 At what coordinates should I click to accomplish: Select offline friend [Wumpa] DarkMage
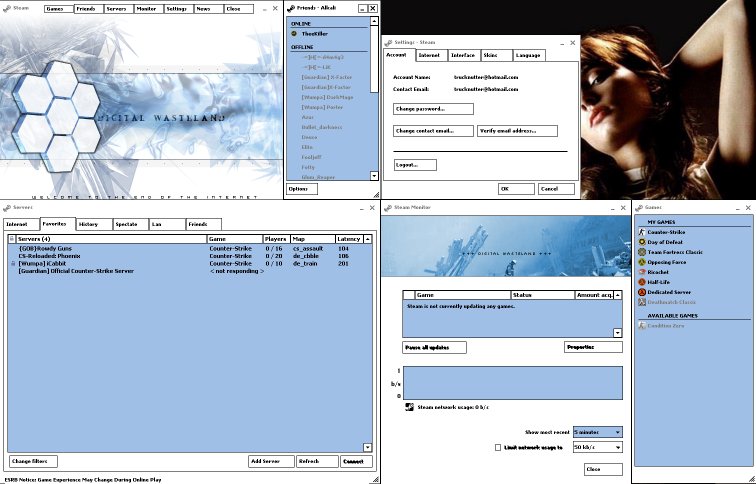[327, 97]
